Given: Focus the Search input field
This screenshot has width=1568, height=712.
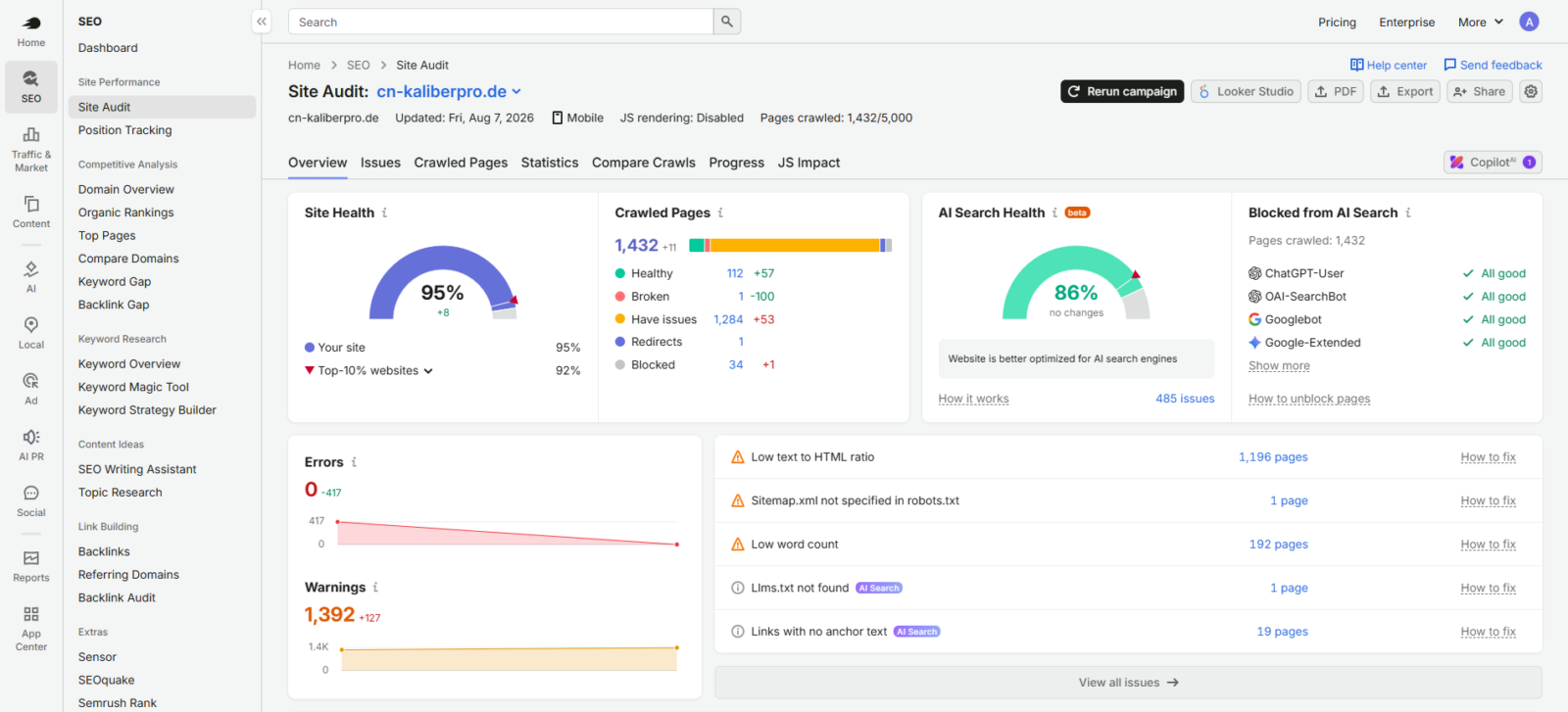Looking at the screenshot, I should [501, 22].
